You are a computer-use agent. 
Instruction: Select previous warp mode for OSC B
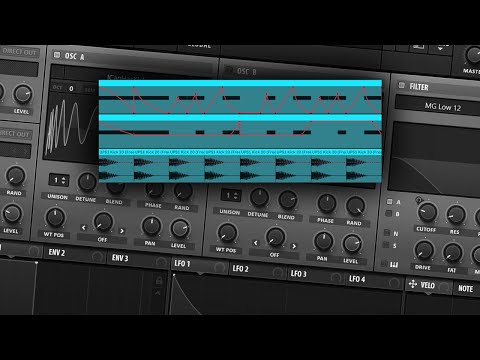[x=256, y=243]
